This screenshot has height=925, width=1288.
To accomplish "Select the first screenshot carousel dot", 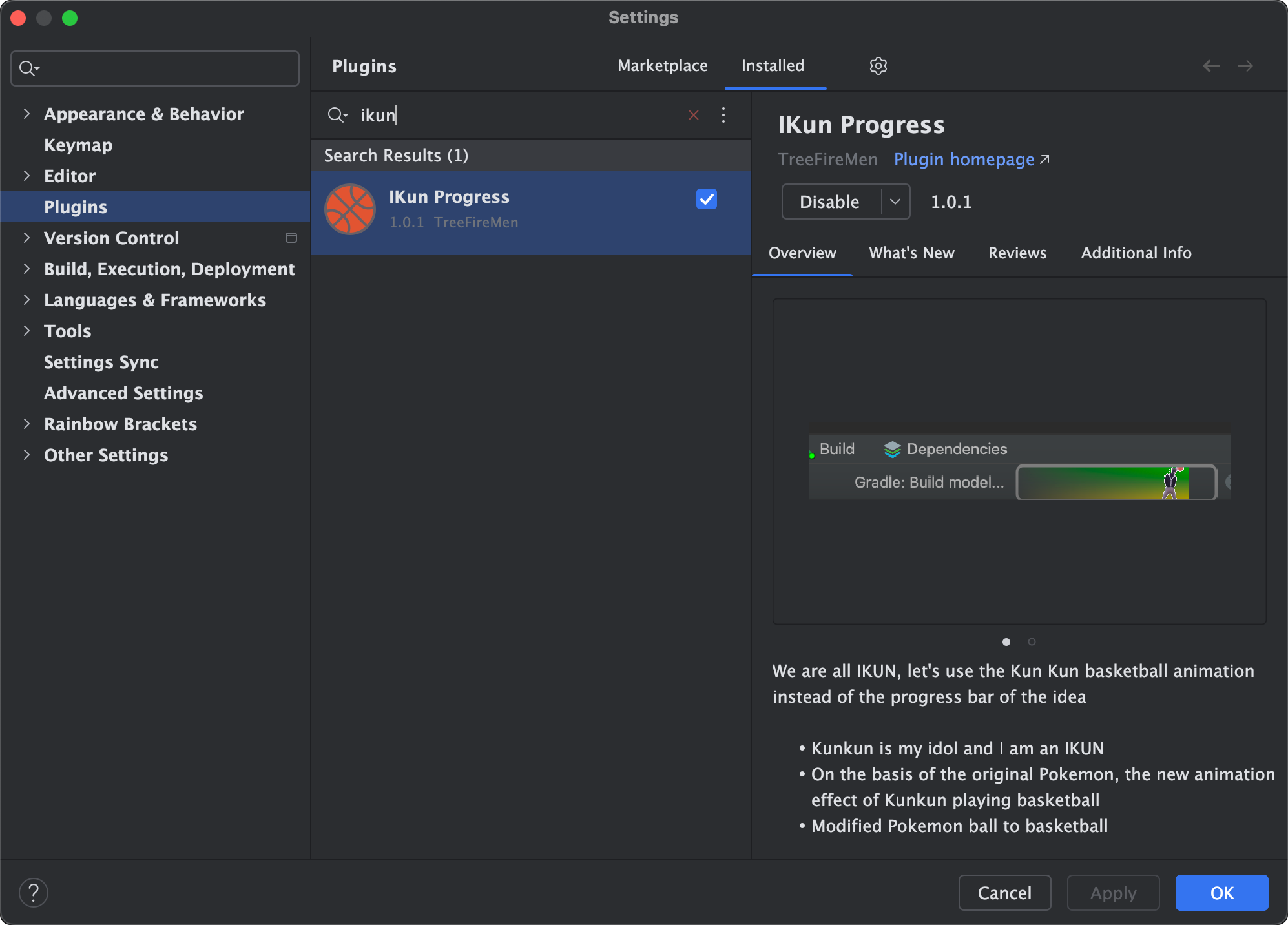I will coord(1006,641).
